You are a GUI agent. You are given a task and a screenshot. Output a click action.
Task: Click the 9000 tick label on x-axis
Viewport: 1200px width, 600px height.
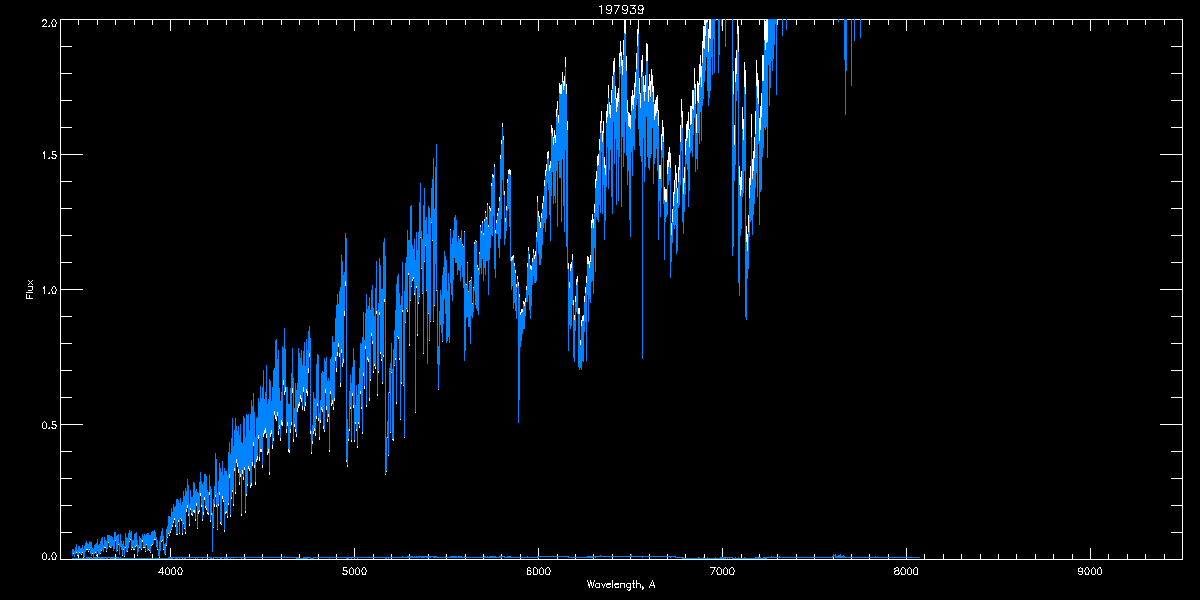[1090, 572]
